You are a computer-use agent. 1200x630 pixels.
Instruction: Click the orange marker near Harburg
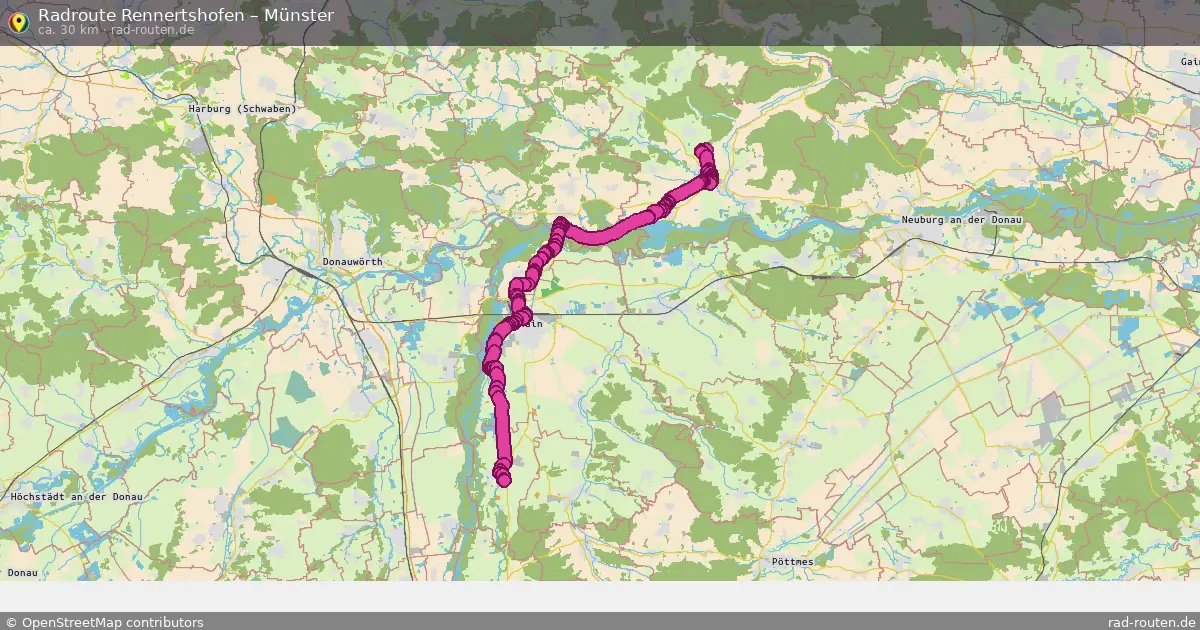pos(269,198)
